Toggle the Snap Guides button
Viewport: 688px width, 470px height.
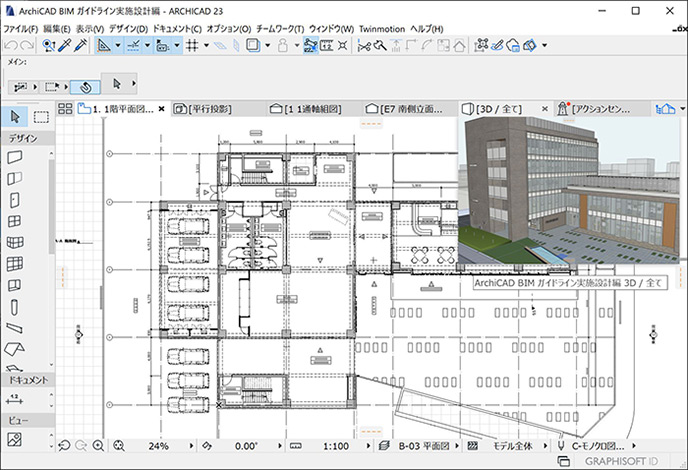(x=133, y=45)
